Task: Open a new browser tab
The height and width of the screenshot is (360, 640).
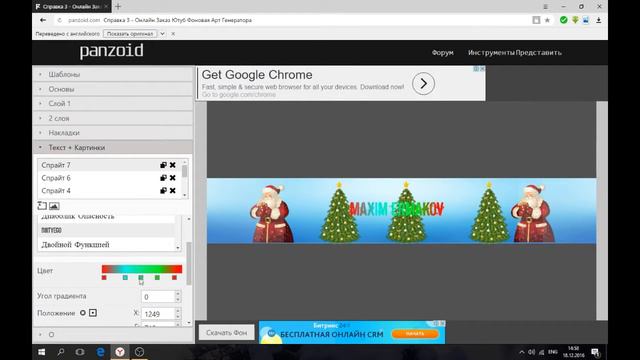Action: coord(118,7)
